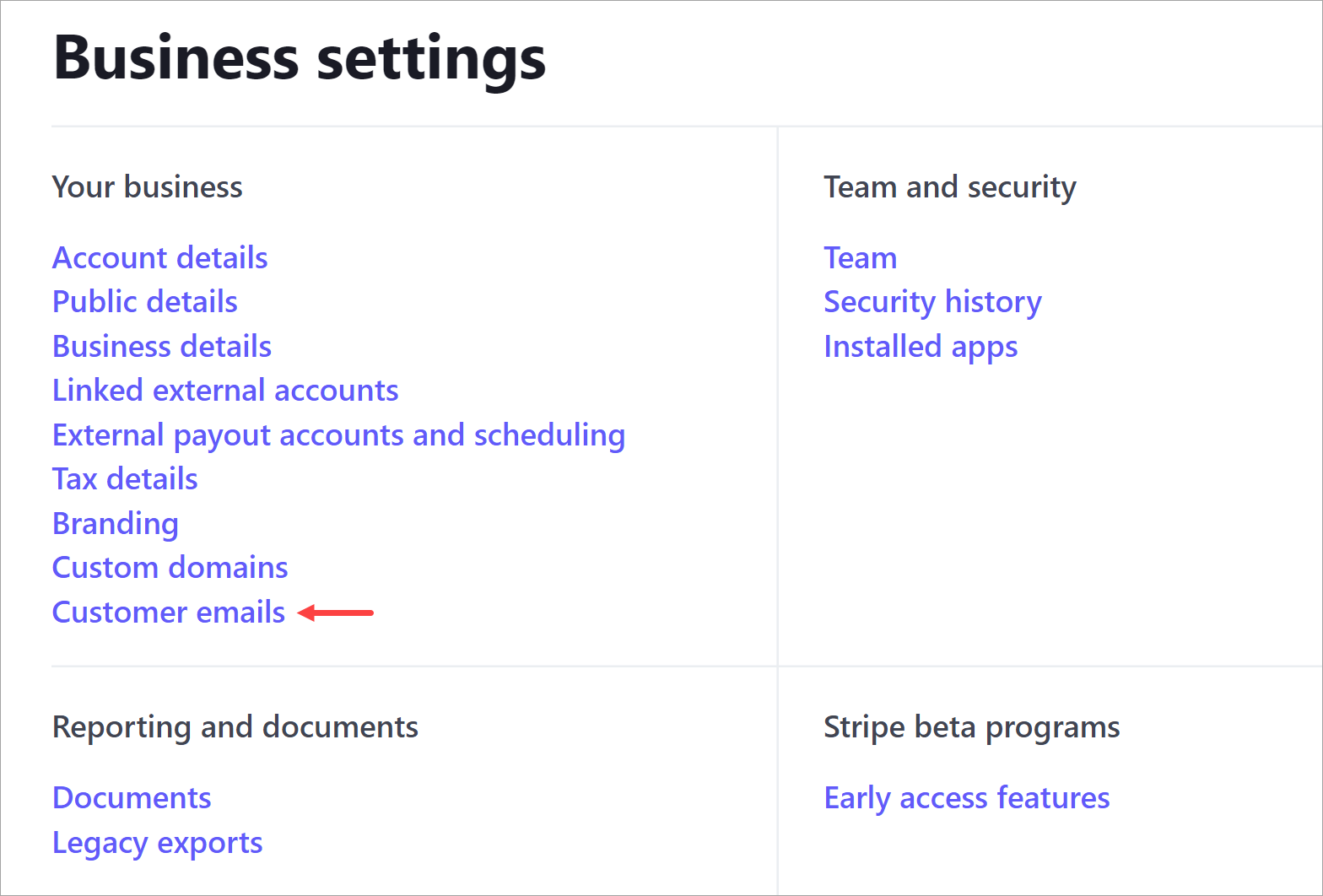1323x896 pixels.
Task: Click the Stripe beta programs heading
Action: (x=972, y=727)
